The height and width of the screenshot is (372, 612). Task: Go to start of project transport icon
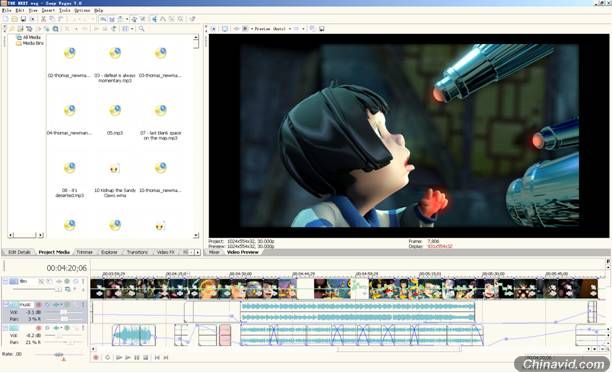(x=157, y=357)
